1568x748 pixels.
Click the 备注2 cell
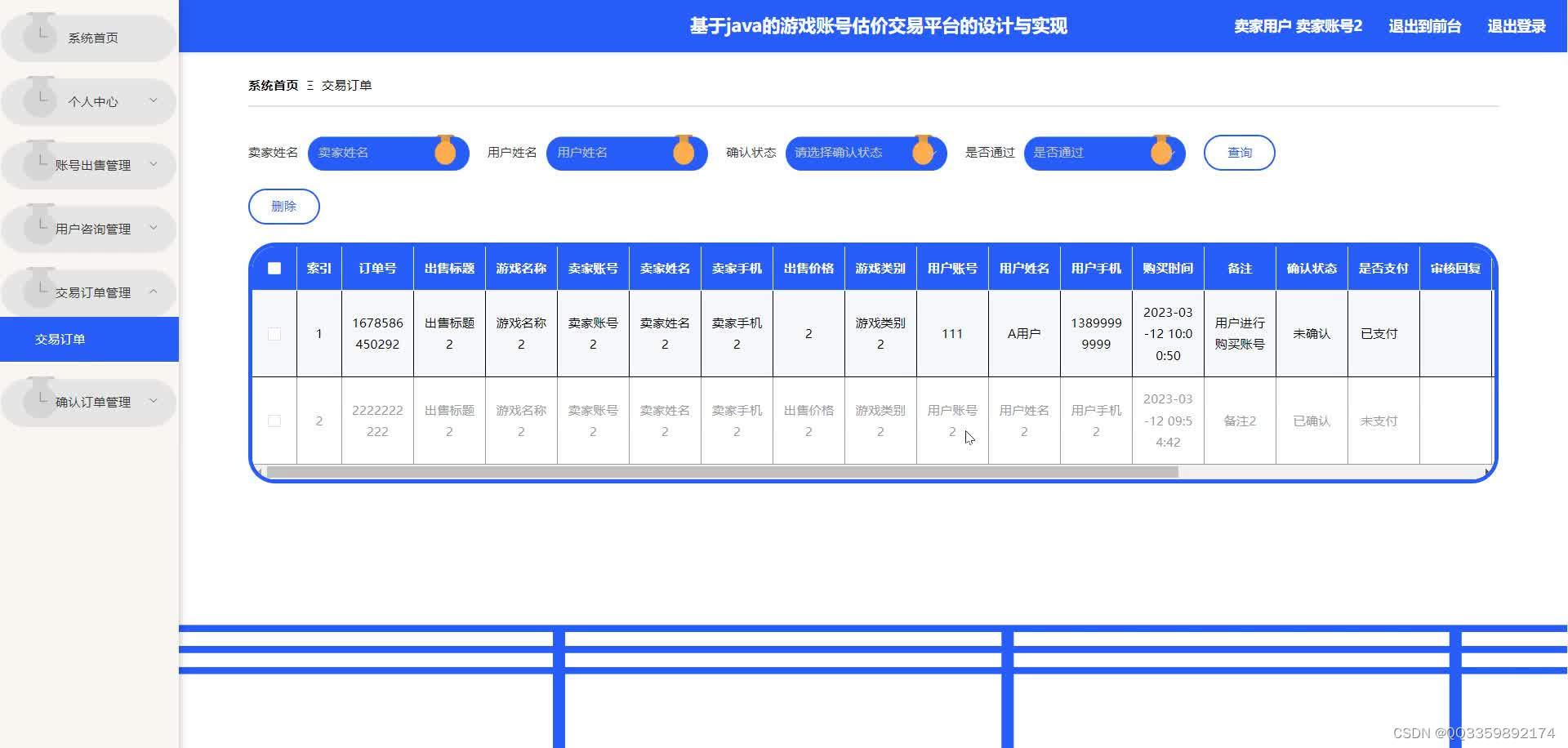tap(1240, 421)
